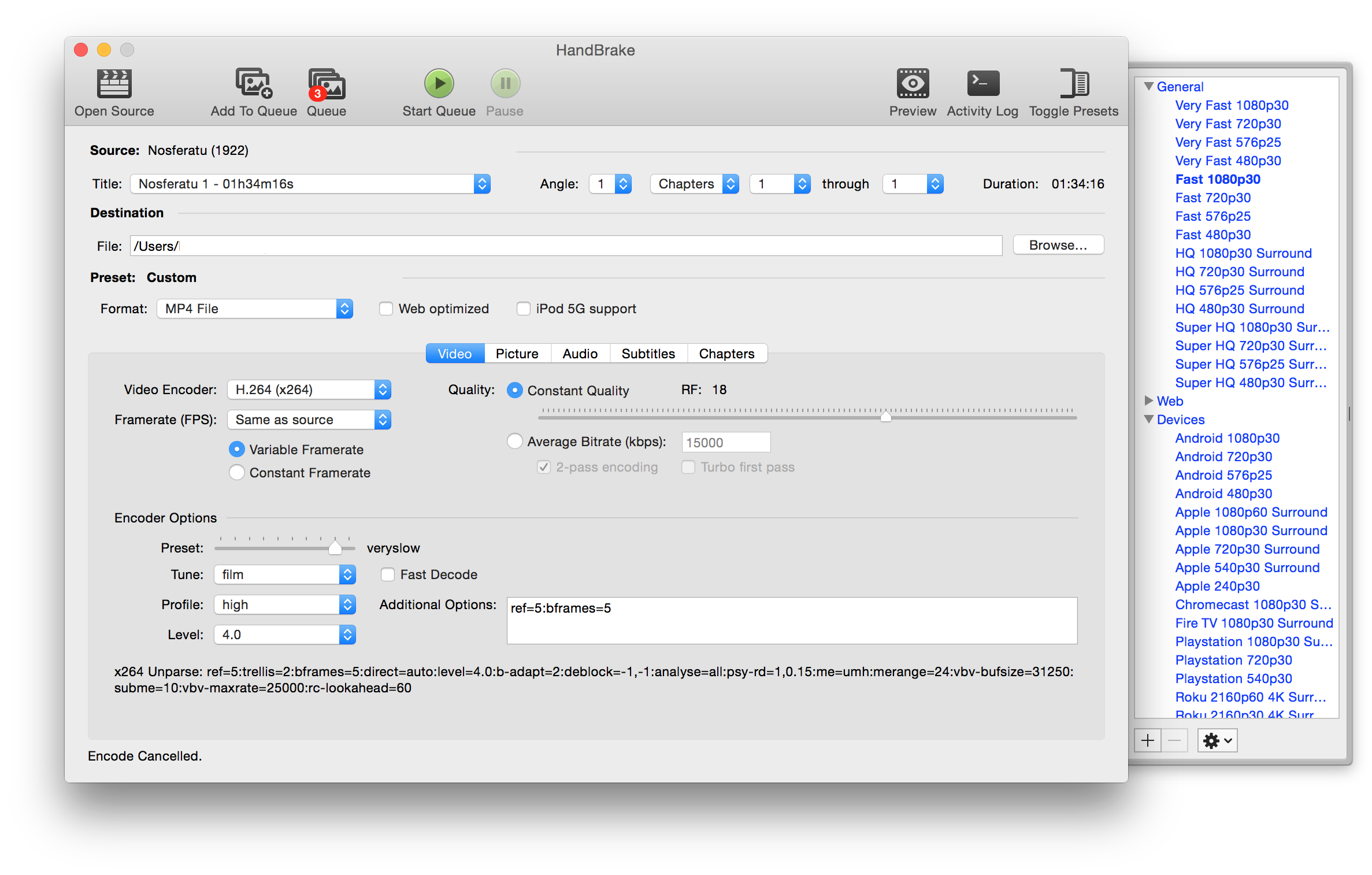Screen dimensions: 1372x875
Task: Select the HQ 1080p30 Surround preset
Action: (1243, 253)
